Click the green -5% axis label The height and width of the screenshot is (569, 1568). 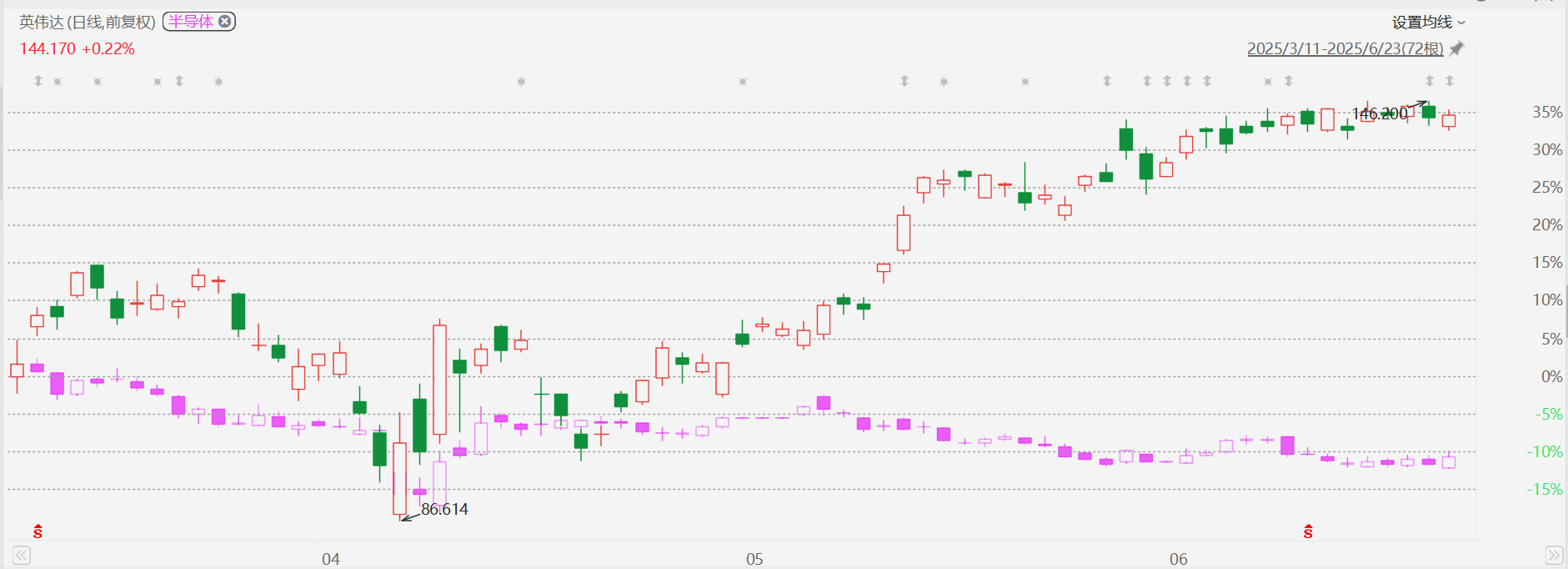(x=1549, y=414)
